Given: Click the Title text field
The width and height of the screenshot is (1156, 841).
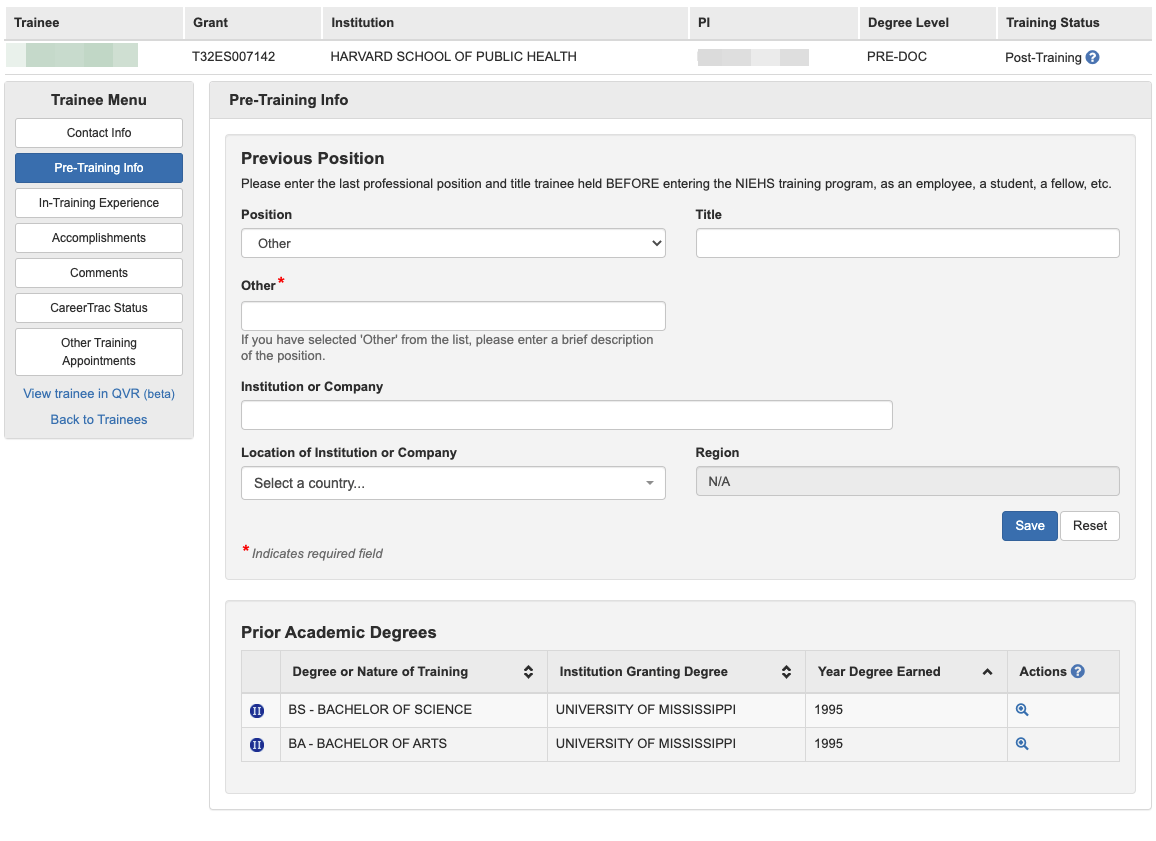Looking at the screenshot, I should [907, 243].
